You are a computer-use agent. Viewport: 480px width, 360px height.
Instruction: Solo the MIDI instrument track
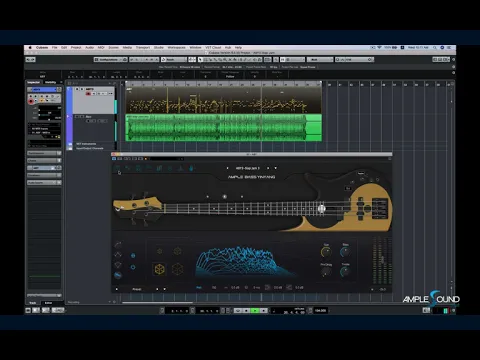pyautogui.click(x=82, y=89)
